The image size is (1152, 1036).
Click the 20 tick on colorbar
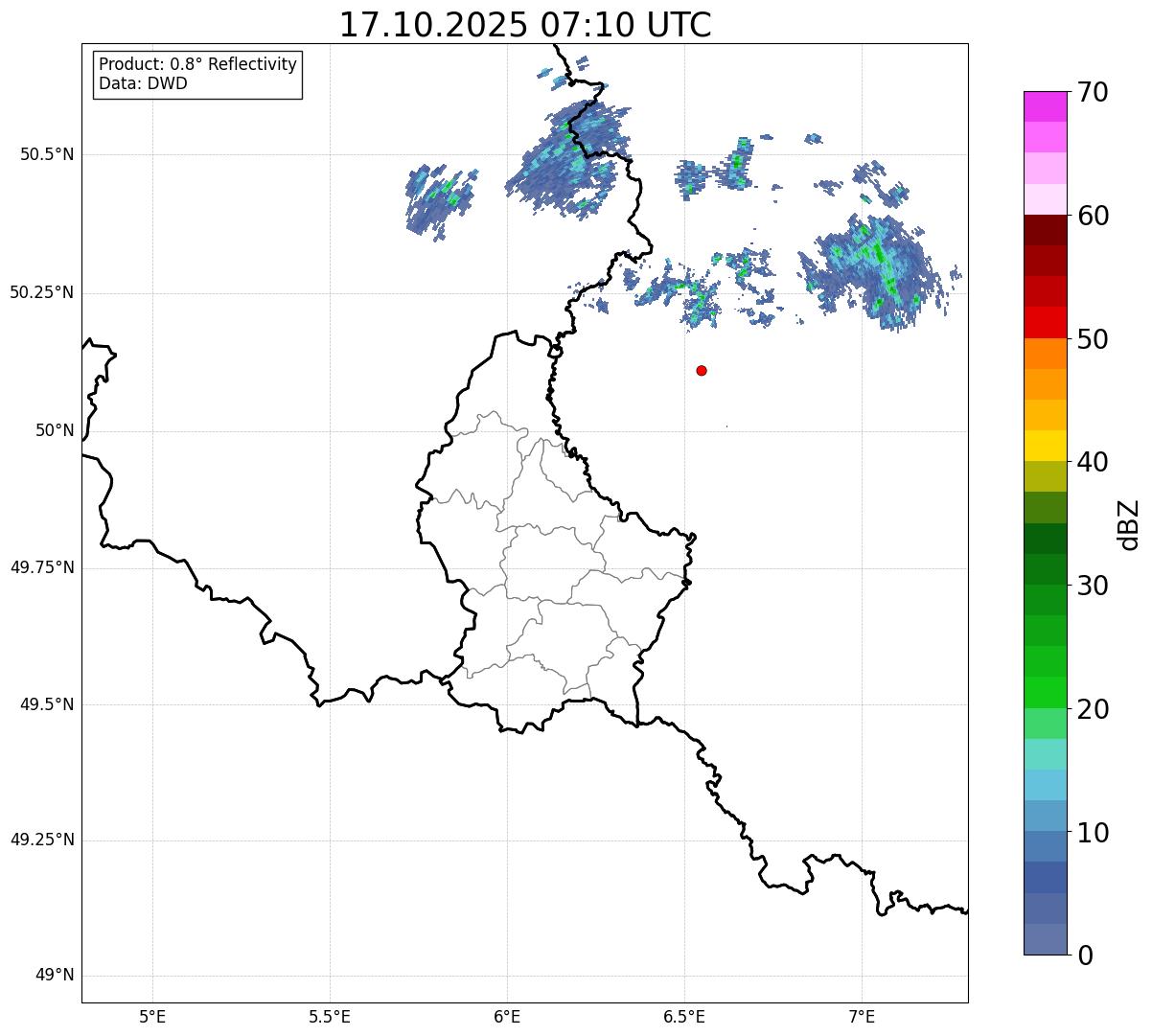[1093, 709]
